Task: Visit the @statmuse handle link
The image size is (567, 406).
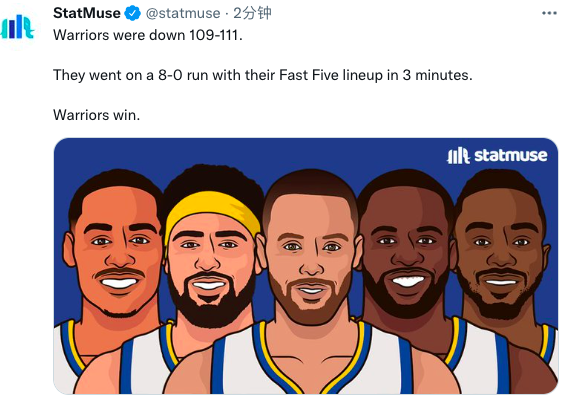Action: click(x=183, y=13)
